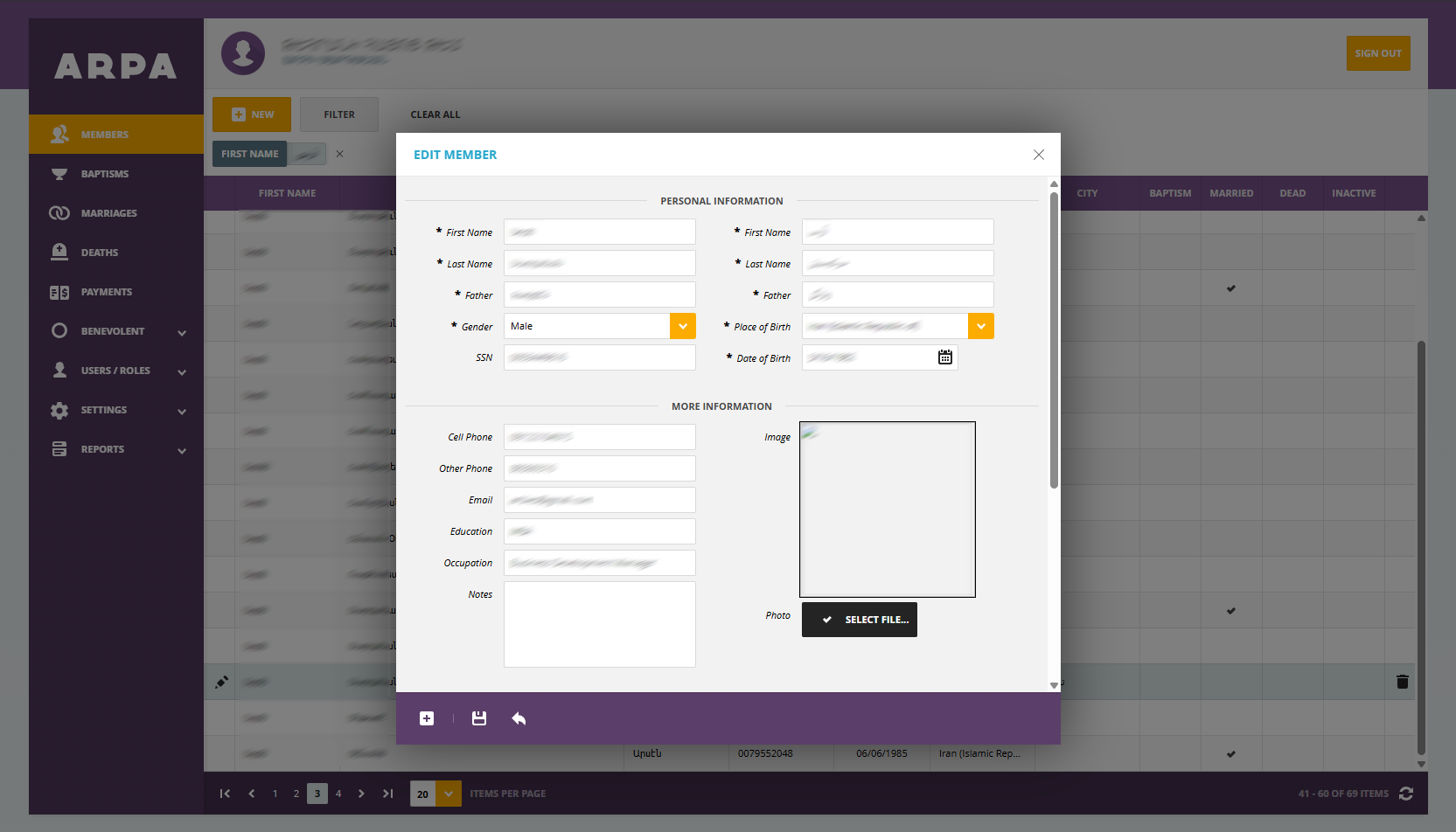Click the edit pencil on the selected row
This screenshot has width=1456, height=832.
coord(221,681)
